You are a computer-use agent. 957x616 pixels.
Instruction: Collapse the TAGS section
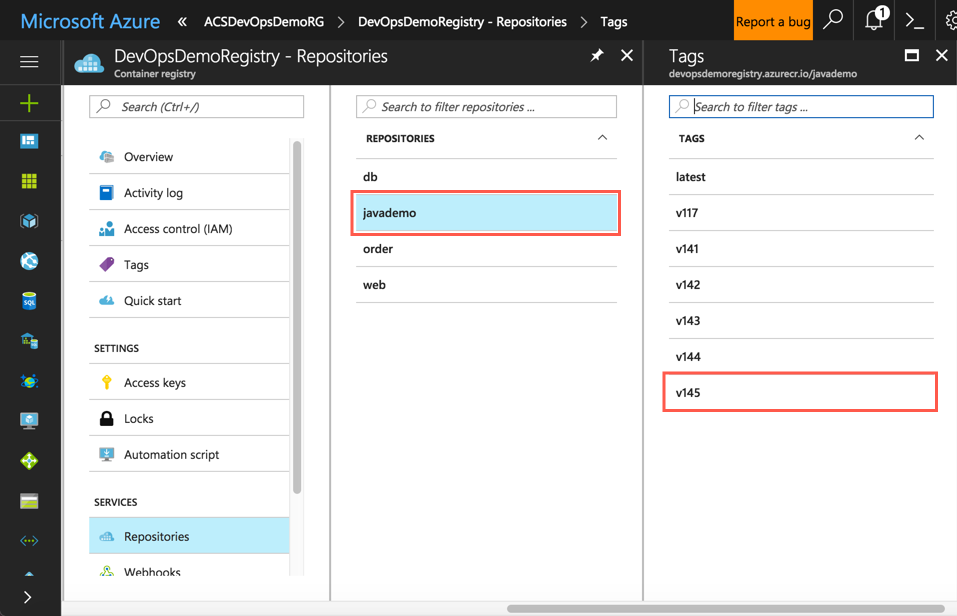tap(919, 138)
